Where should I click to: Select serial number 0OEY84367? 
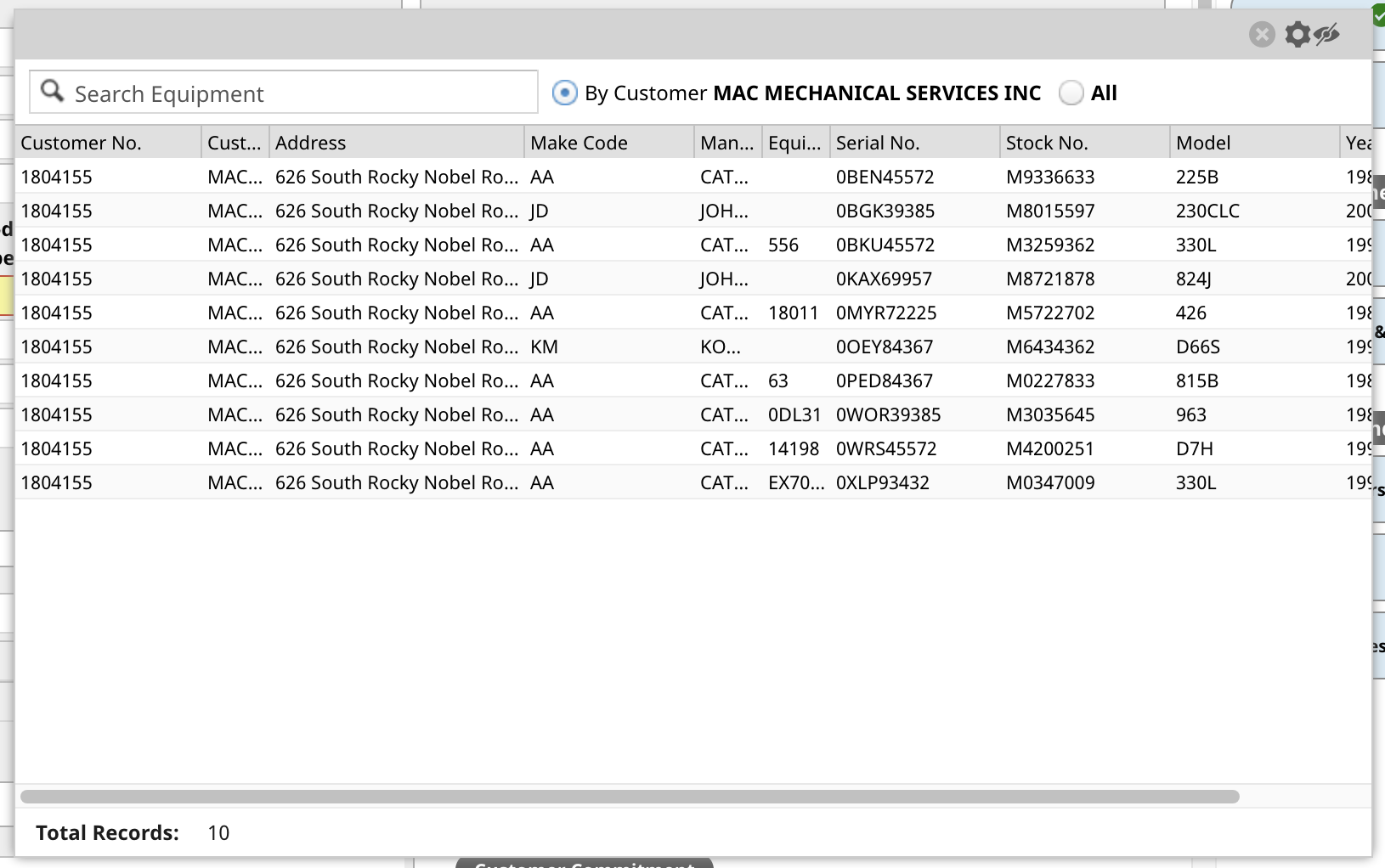[885, 347]
